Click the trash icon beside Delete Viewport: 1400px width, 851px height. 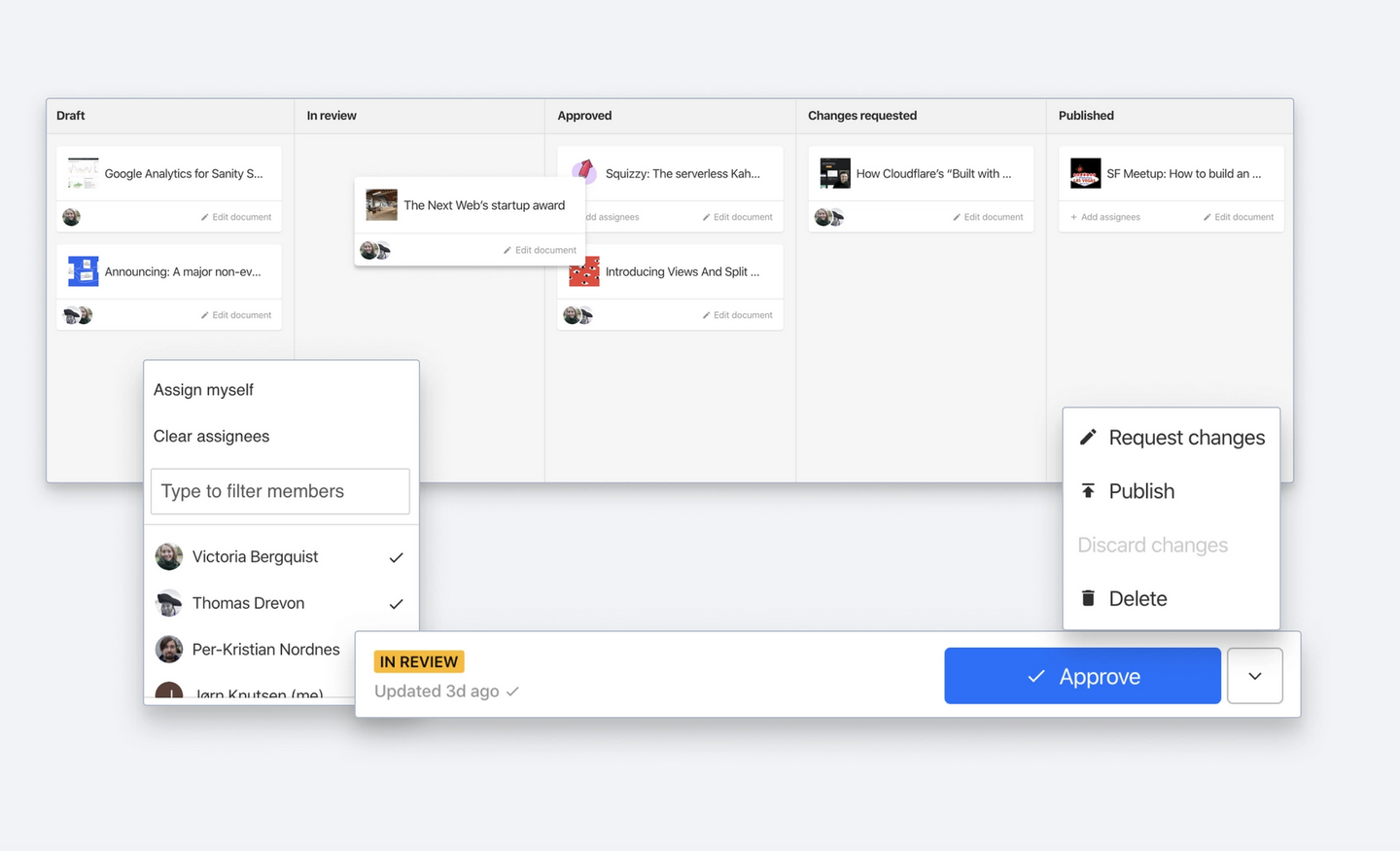tap(1087, 598)
